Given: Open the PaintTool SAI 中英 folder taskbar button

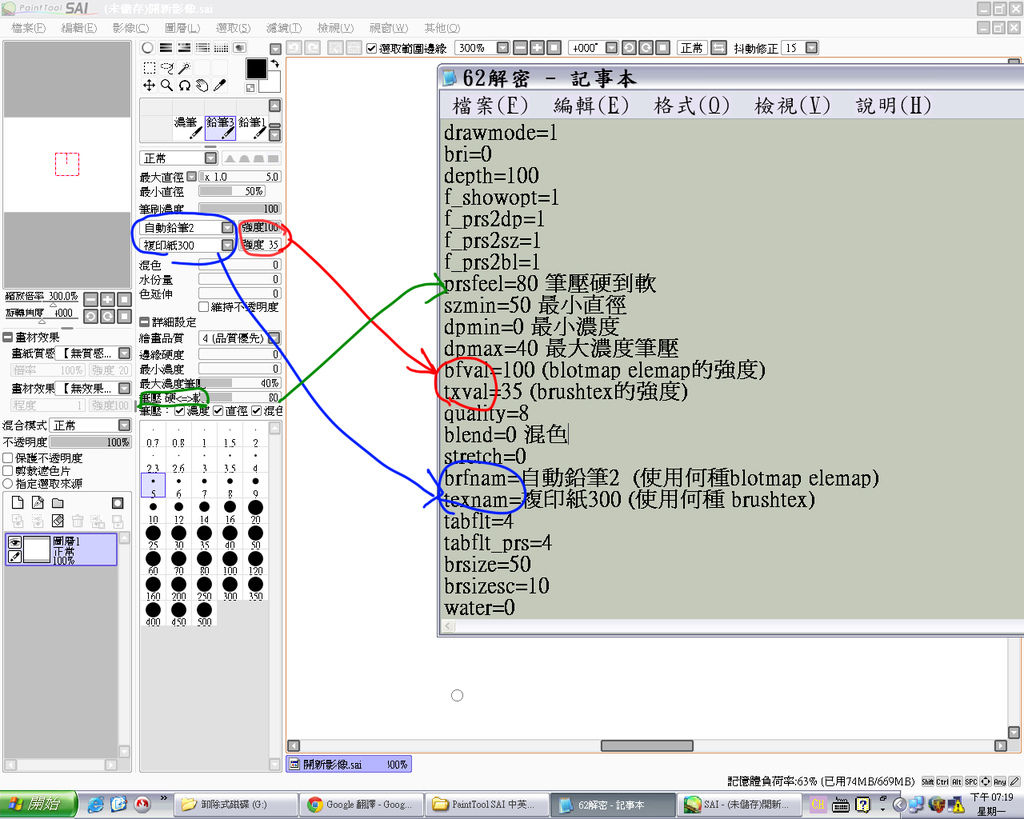Looking at the screenshot, I should 486,804.
